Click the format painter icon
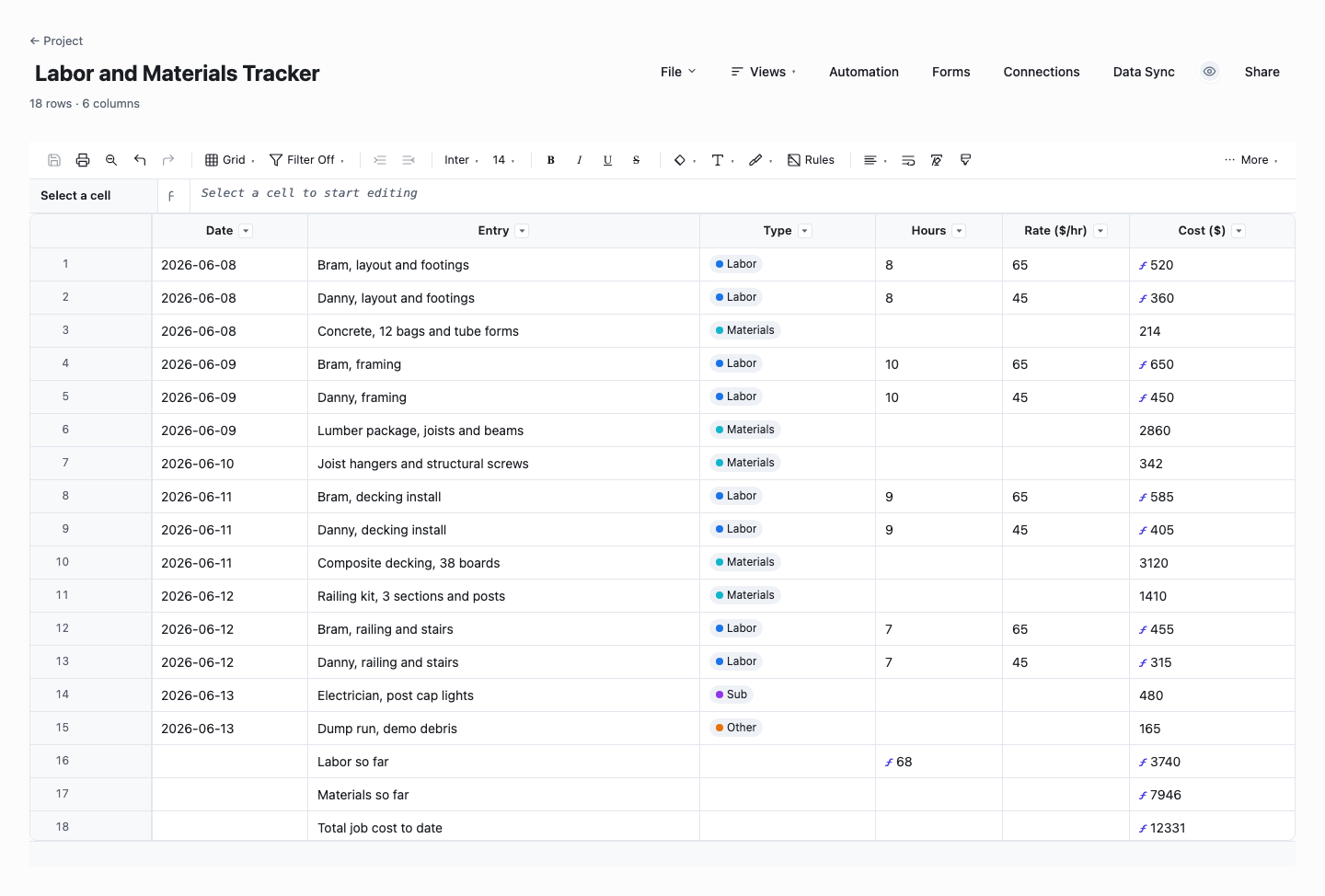The height and width of the screenshot is (896, 1325). 965,160
